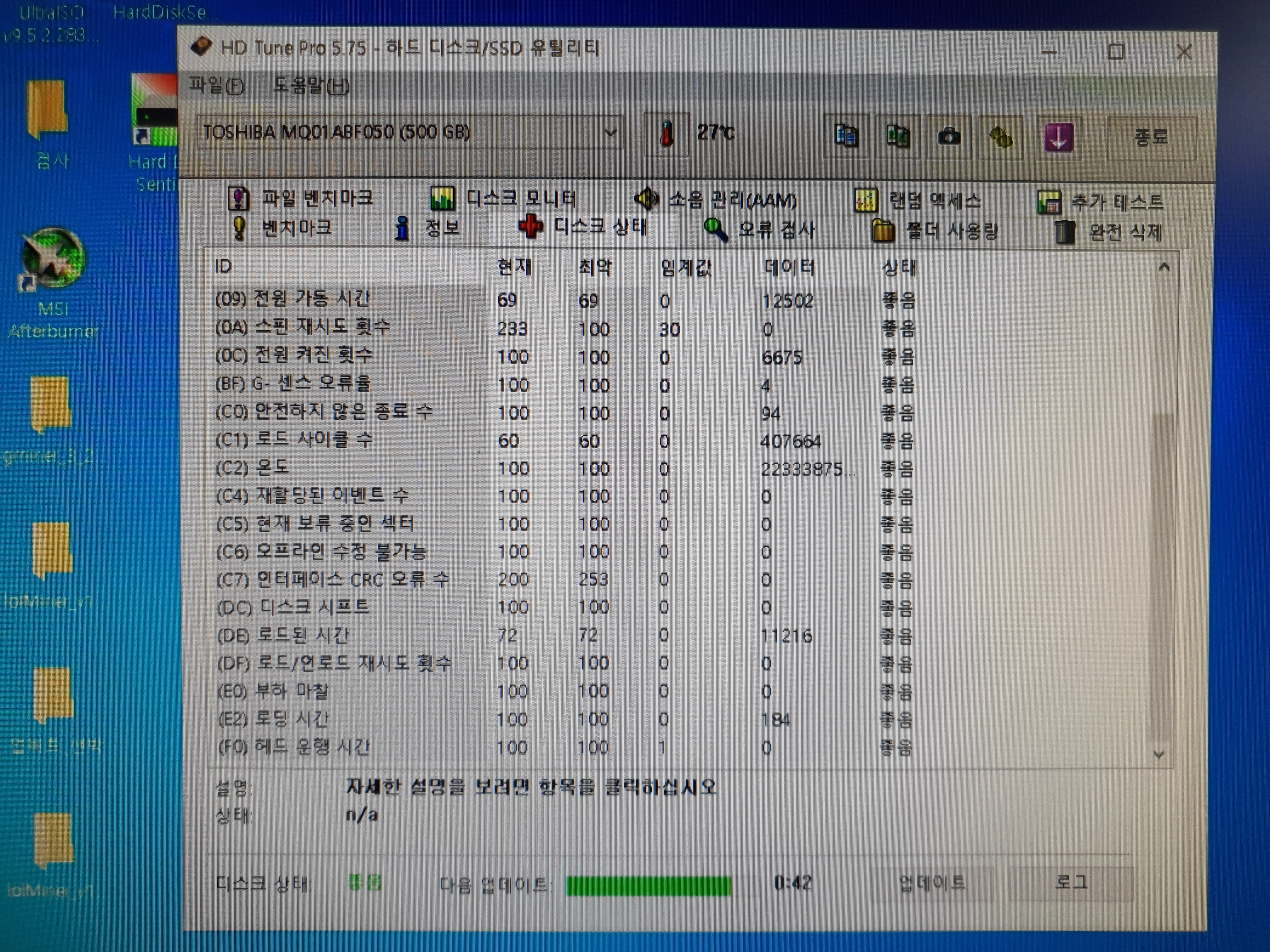Click the purple download arrow icon
This screenshot has height=952, width=1270.
pyautogui.click(x=1059, y=138)
